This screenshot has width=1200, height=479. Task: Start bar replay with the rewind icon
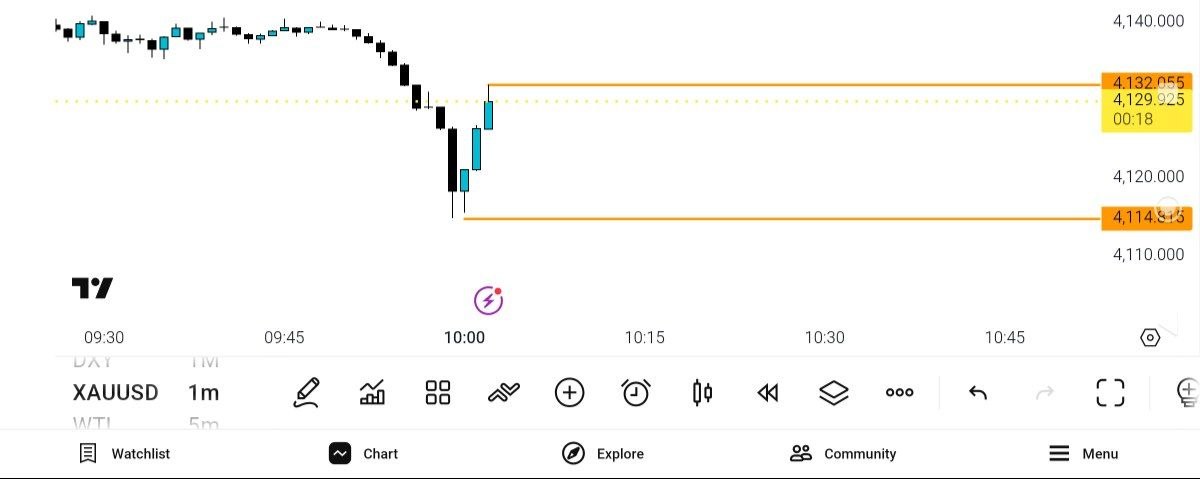pyautogui.click(x=768, y=393)
